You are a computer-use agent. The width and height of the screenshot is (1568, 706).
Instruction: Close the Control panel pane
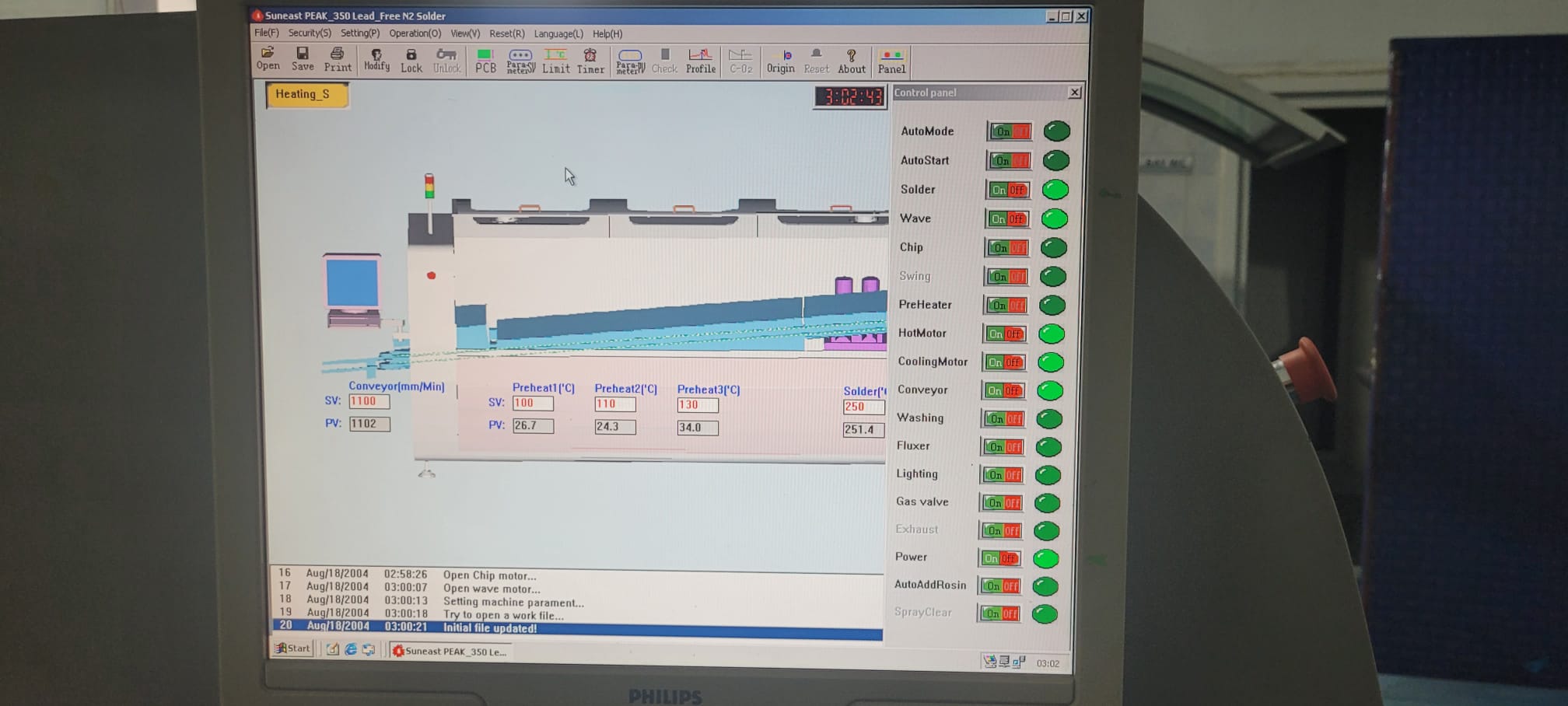(1074, 93)
